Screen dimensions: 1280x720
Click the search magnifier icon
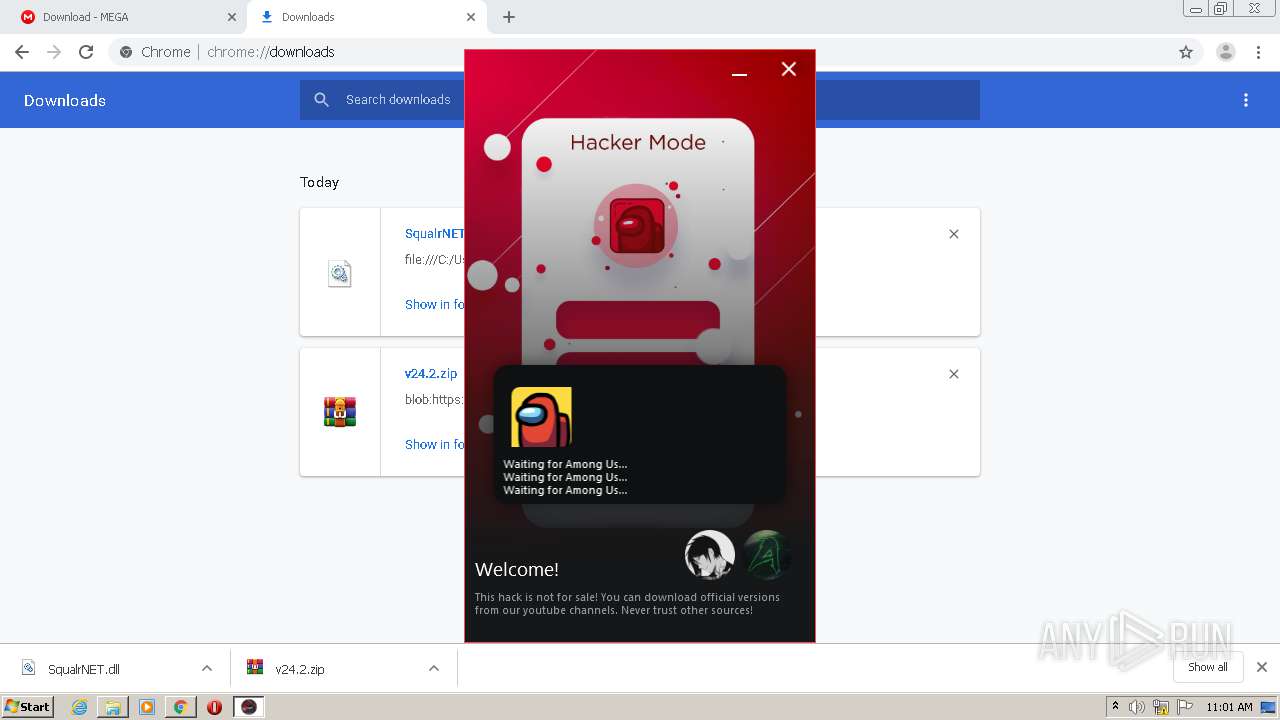(322, 100)
